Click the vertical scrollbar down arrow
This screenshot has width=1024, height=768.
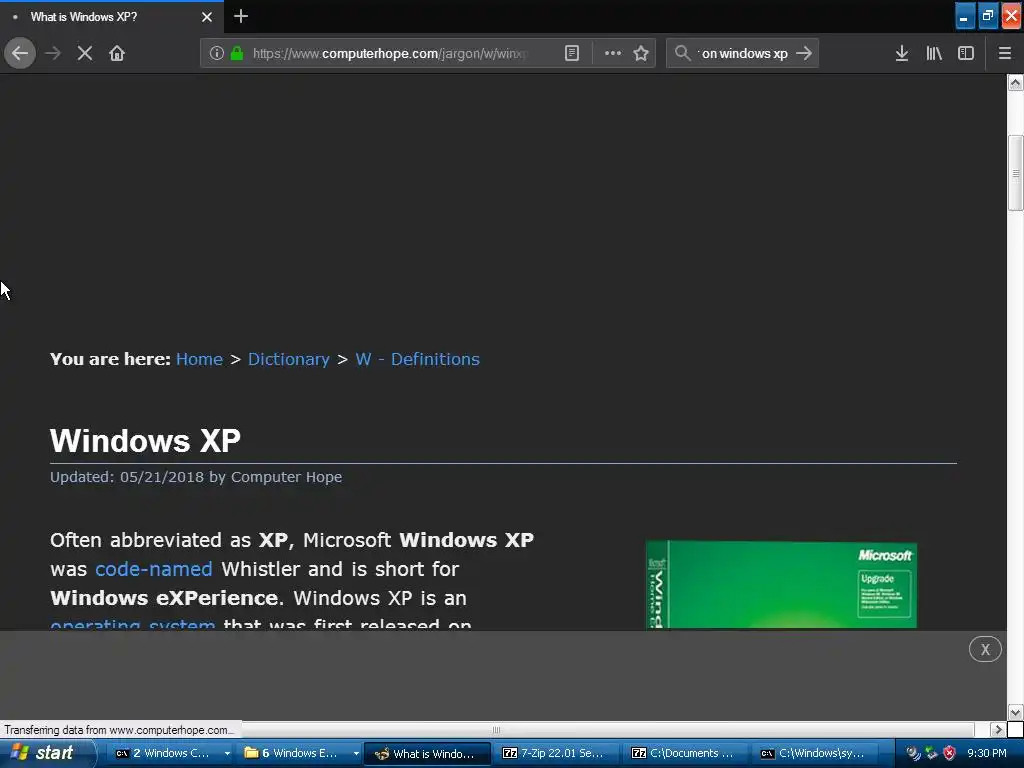[x=1015, y=712]
